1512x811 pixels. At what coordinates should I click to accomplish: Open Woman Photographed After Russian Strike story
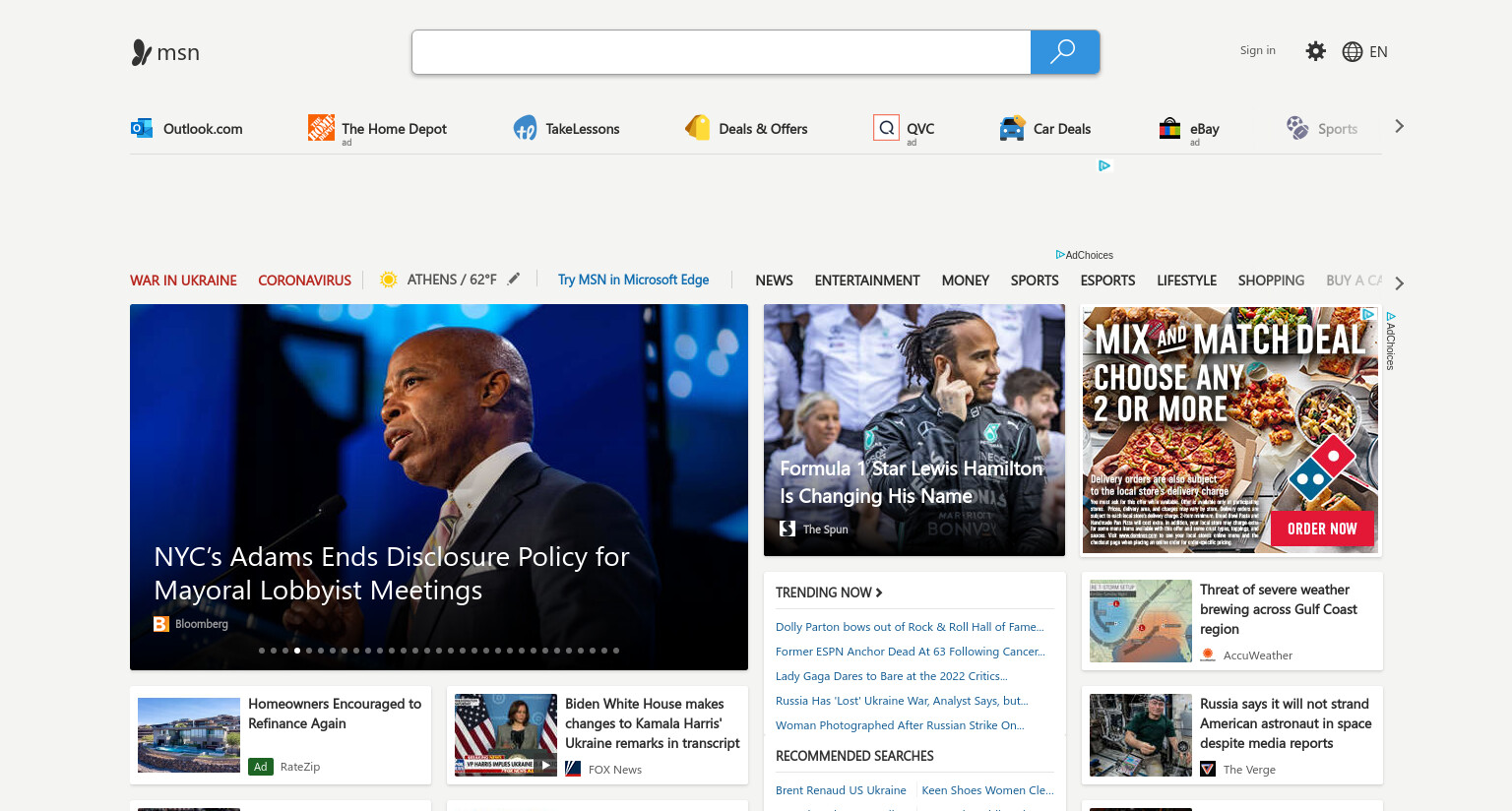[900, 725]
